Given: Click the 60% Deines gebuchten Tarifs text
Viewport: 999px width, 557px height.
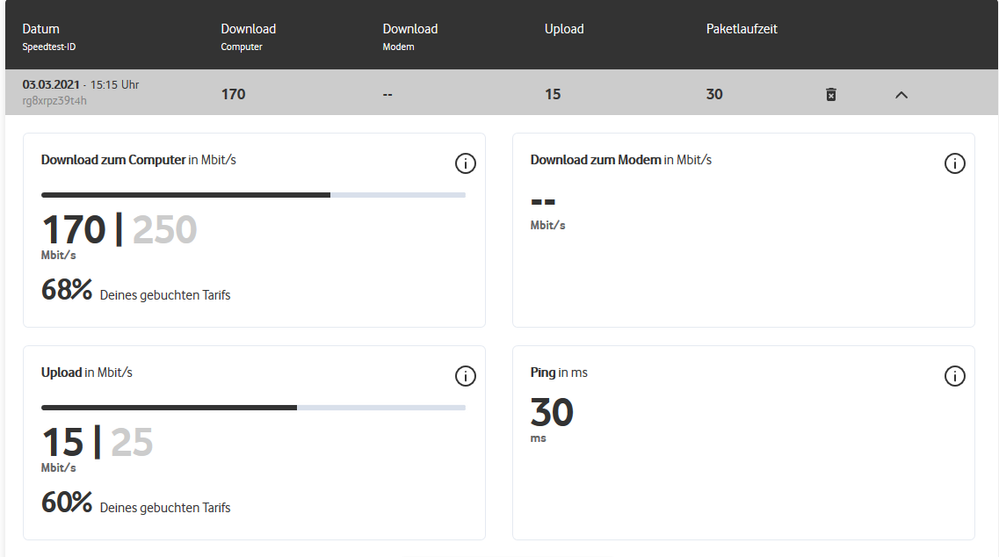Looking at the screenshot, I should [135, 505].
